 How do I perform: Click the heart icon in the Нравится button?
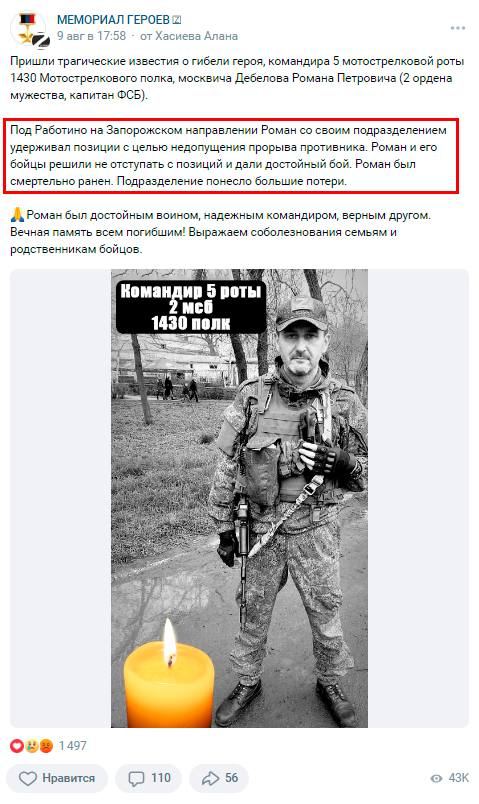[28, 778]
